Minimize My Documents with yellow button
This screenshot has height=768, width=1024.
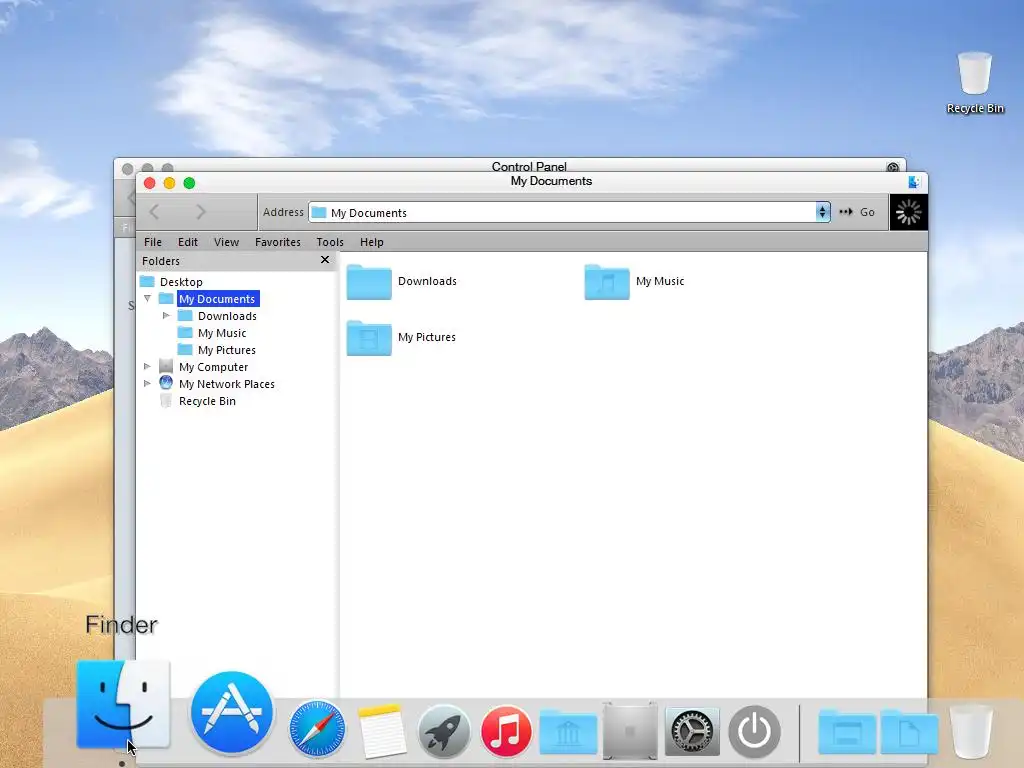pyautogui.click(x=169, y=183)
